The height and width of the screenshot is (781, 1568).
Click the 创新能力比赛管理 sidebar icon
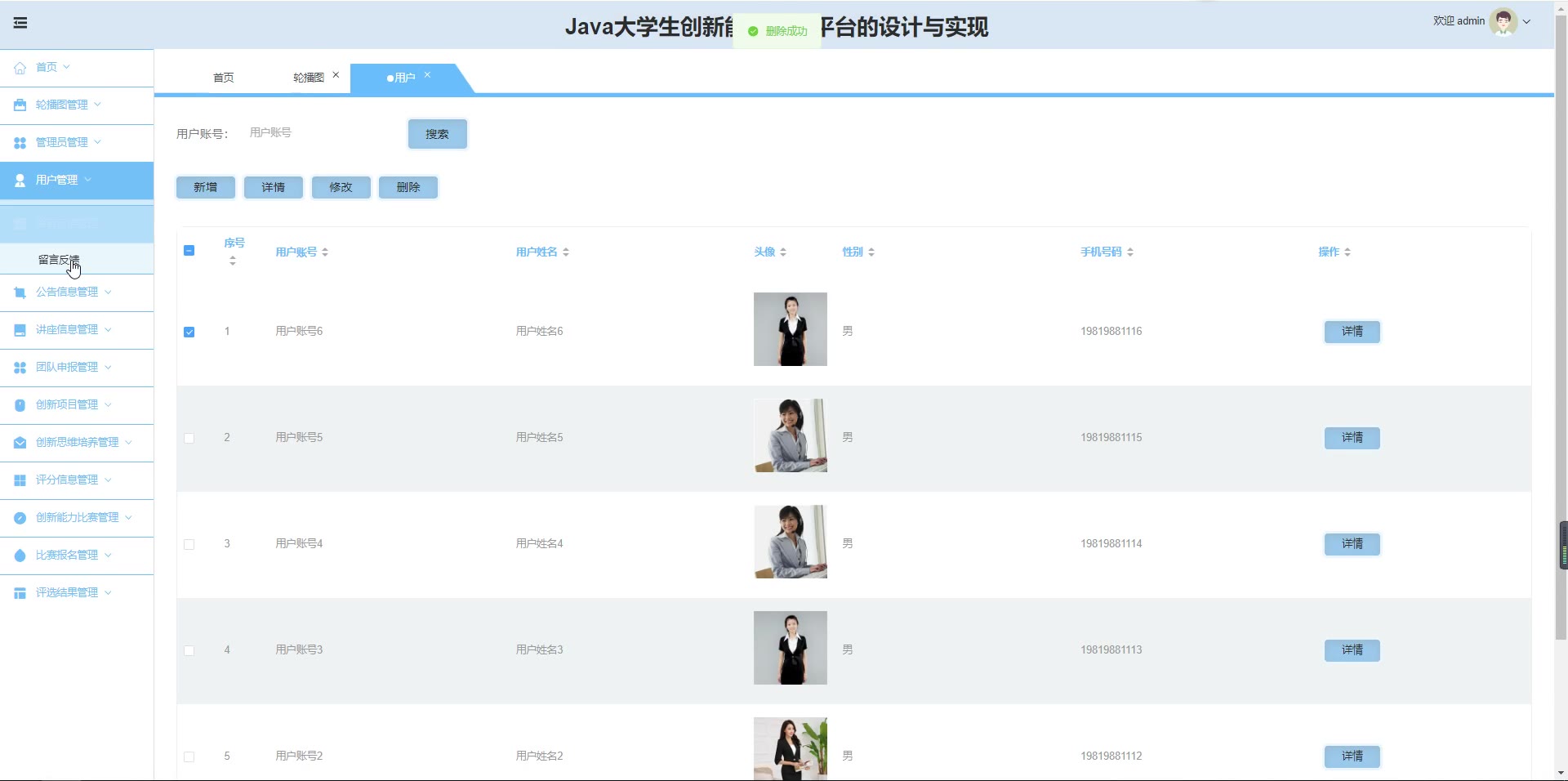pyautogui.click(x=20, y=518)
